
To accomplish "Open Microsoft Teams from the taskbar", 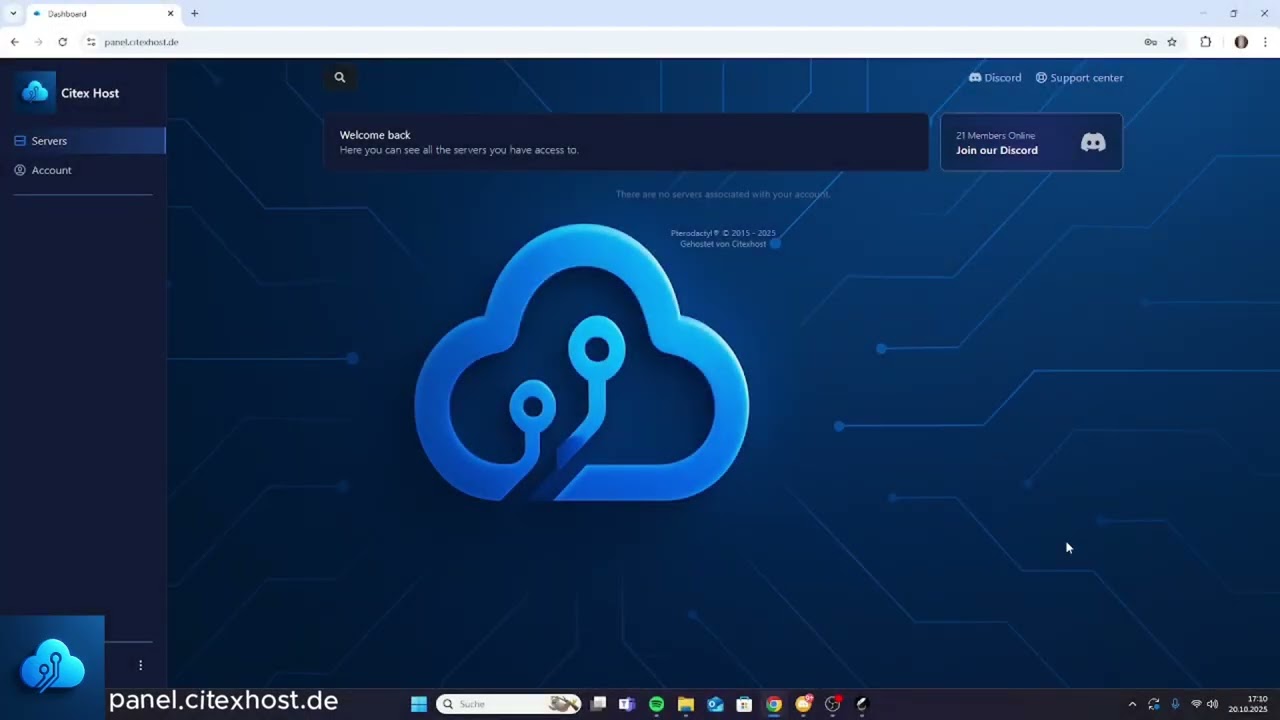I will 627,704.
